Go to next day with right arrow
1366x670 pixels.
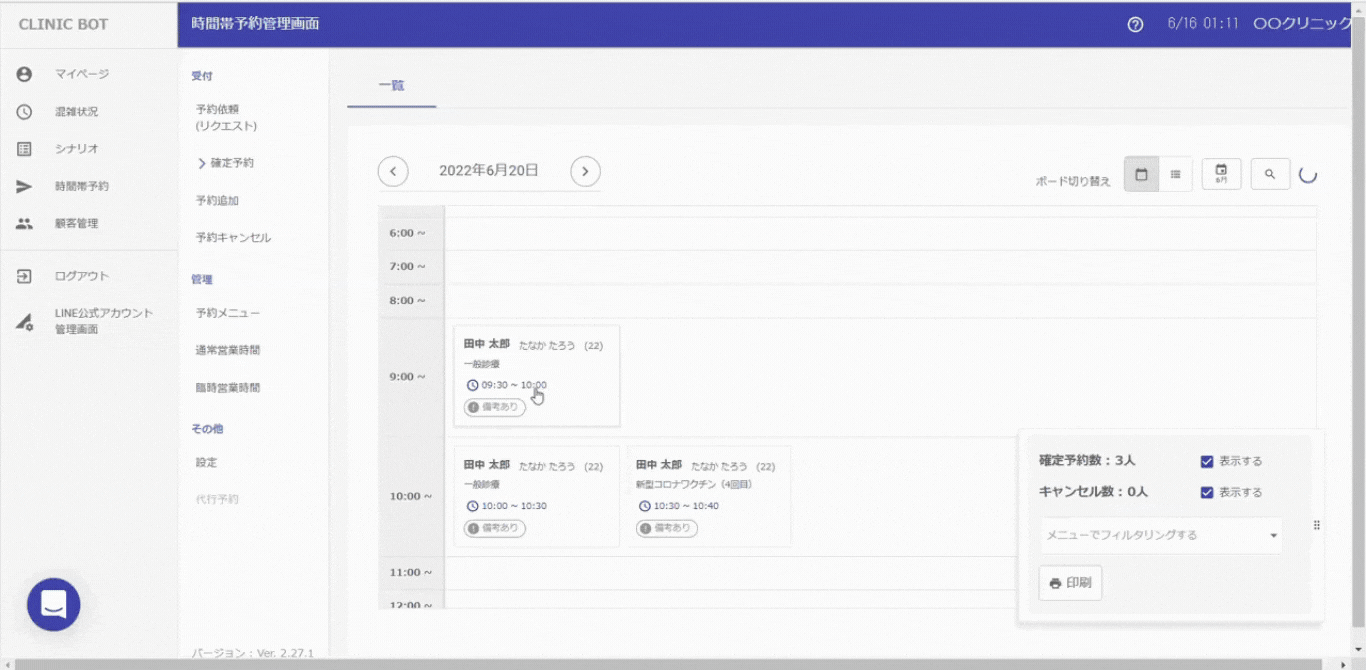585,172
